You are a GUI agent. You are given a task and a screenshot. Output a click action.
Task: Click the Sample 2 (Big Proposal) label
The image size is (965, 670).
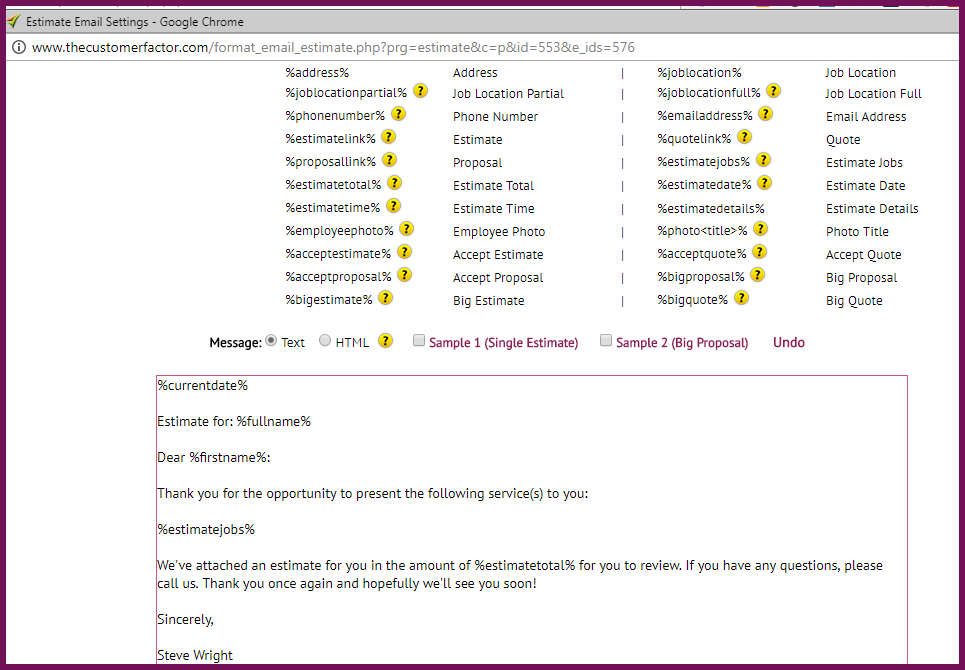click(x=682, y=343)
